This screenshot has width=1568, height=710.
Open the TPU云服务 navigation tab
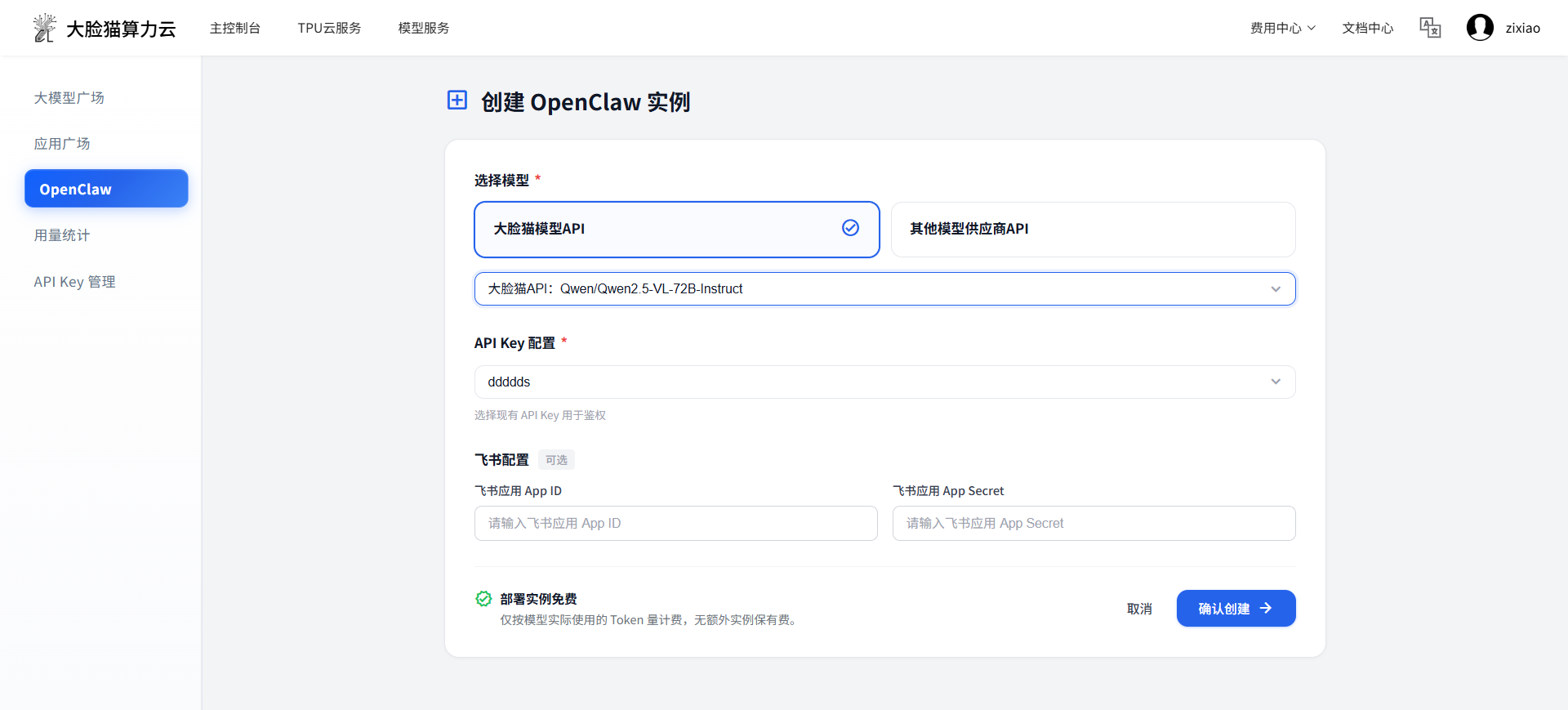pyautogui.click(x=329, y=28)
